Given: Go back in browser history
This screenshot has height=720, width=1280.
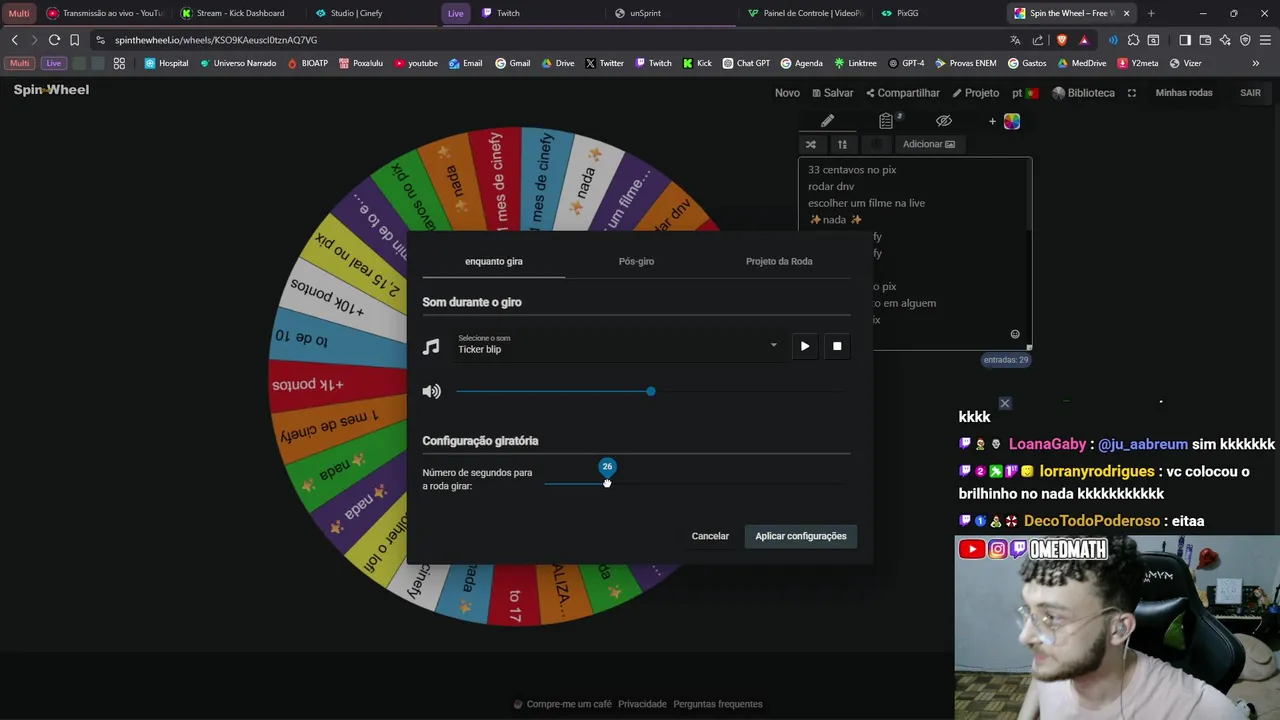Looking at the screenshot, I should [14, 40].
